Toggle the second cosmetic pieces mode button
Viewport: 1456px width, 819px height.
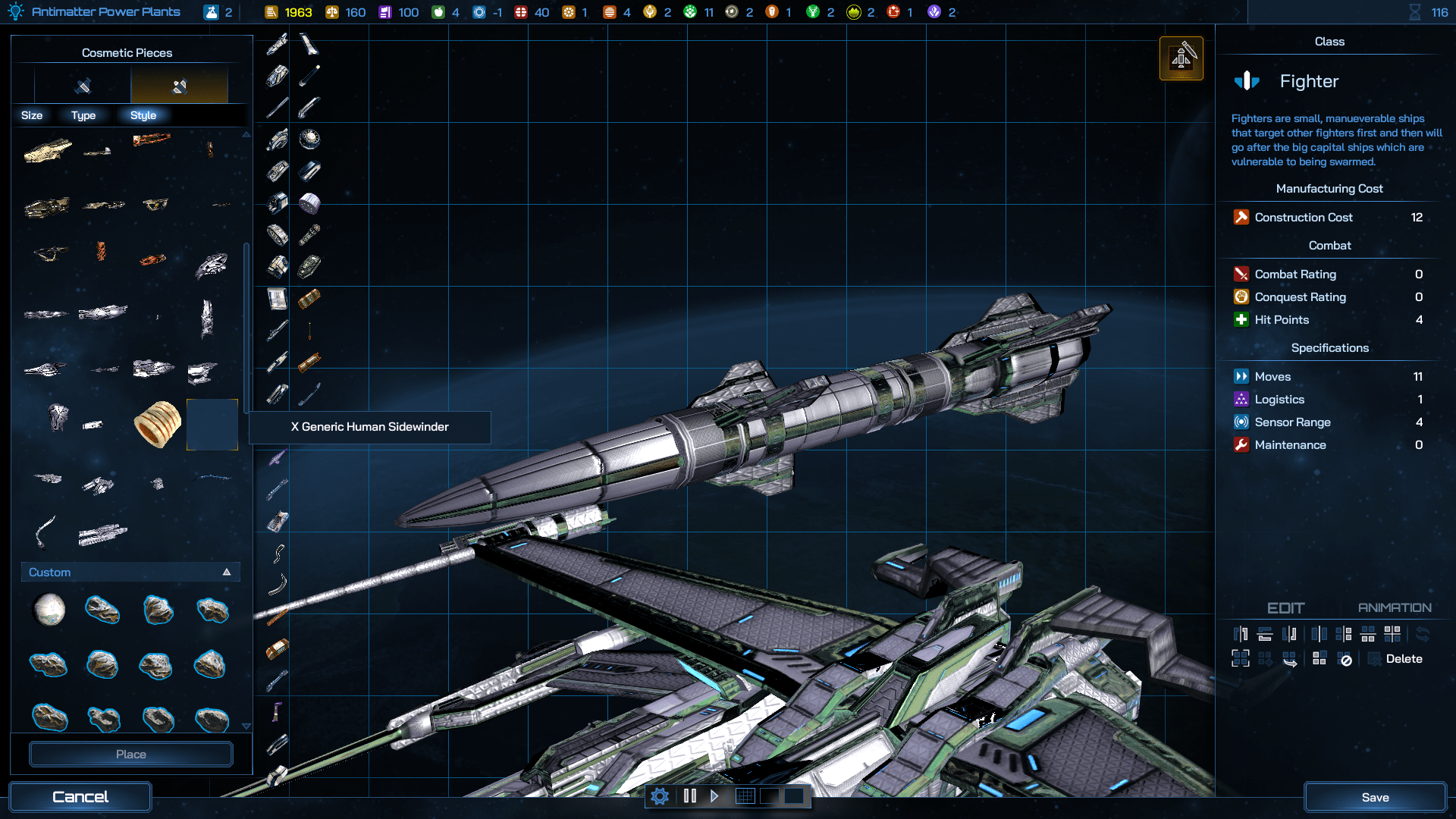point(179,86)
